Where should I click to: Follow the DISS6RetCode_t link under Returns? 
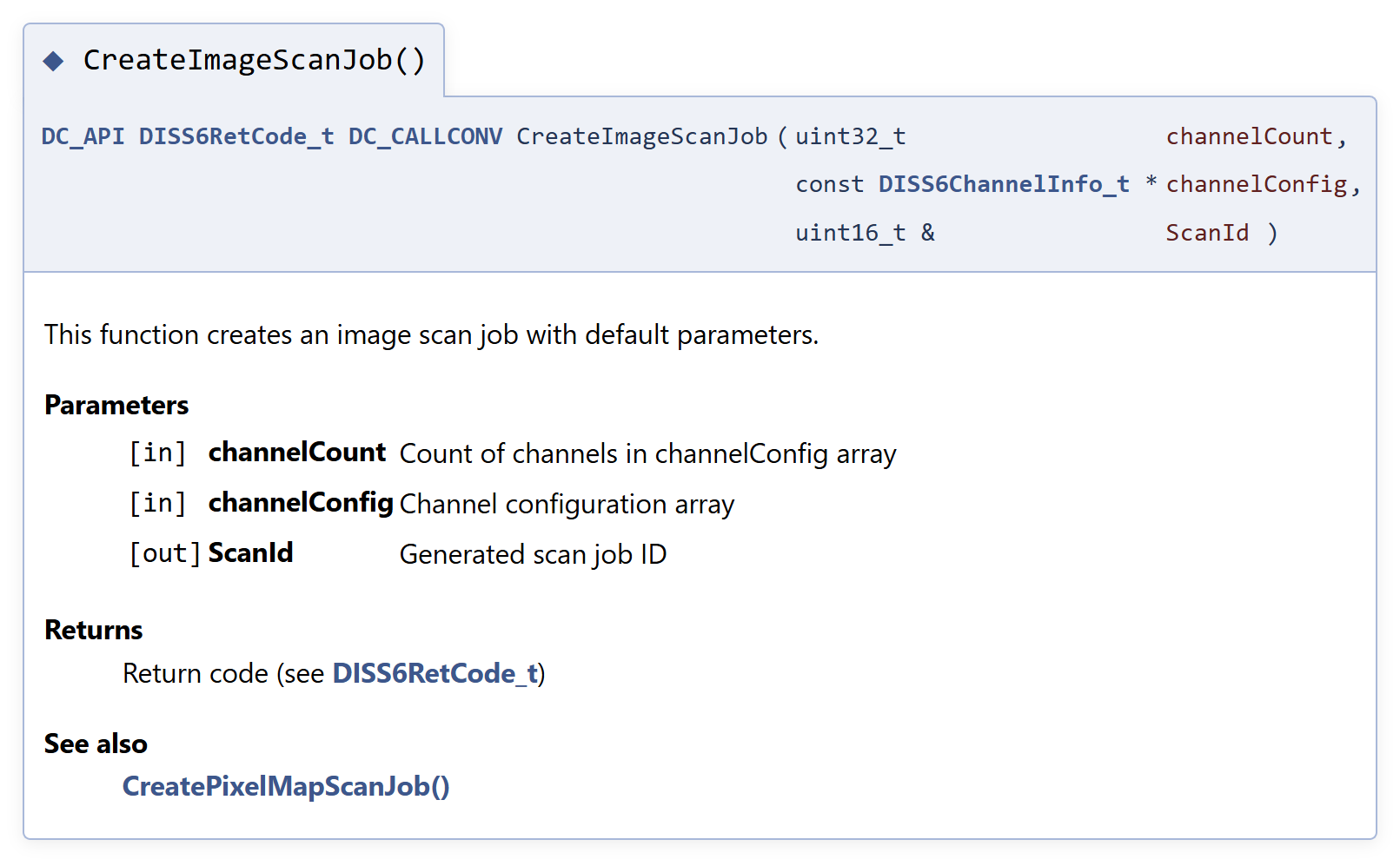point(435,673)
